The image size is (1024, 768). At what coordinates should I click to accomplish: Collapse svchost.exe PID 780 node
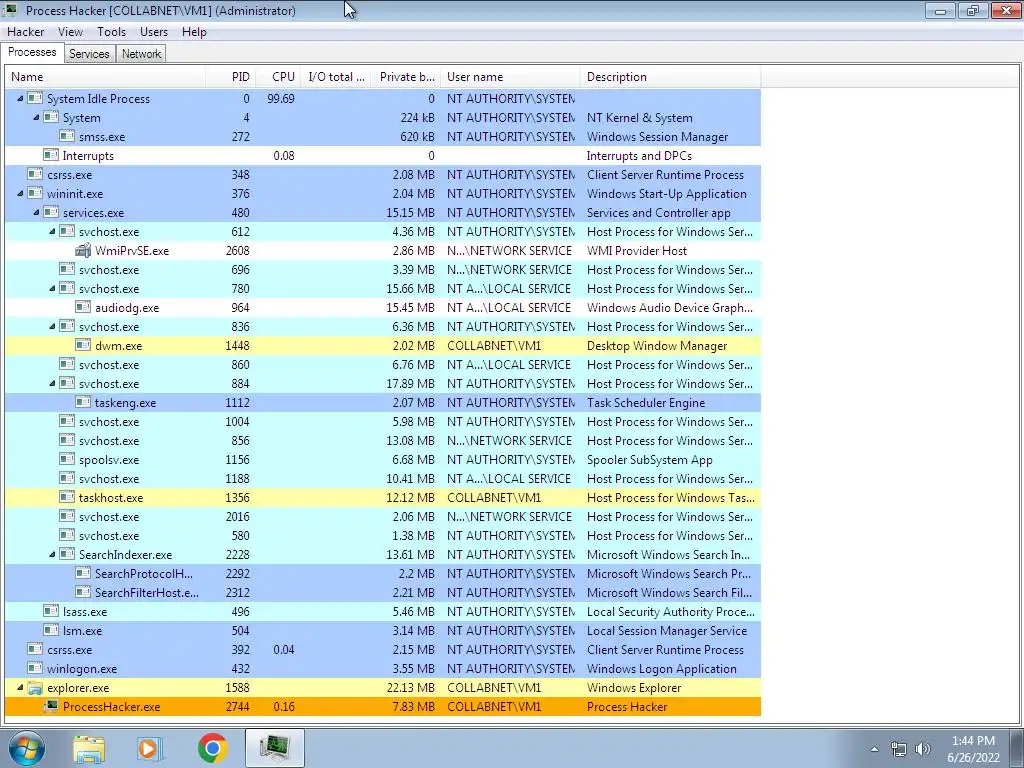pyautogui.click(x=52, y=289)
